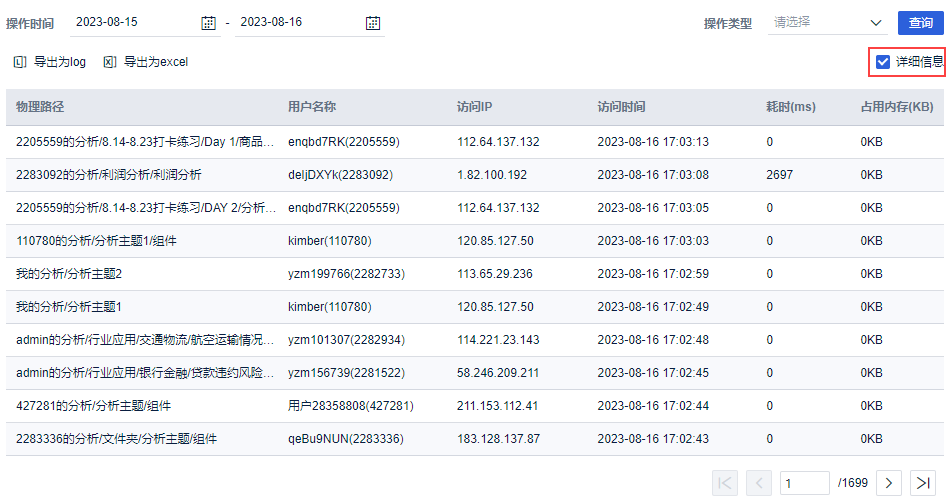Click the page number input box
This screenshot has height=502, width=950.
coord(804,483)
